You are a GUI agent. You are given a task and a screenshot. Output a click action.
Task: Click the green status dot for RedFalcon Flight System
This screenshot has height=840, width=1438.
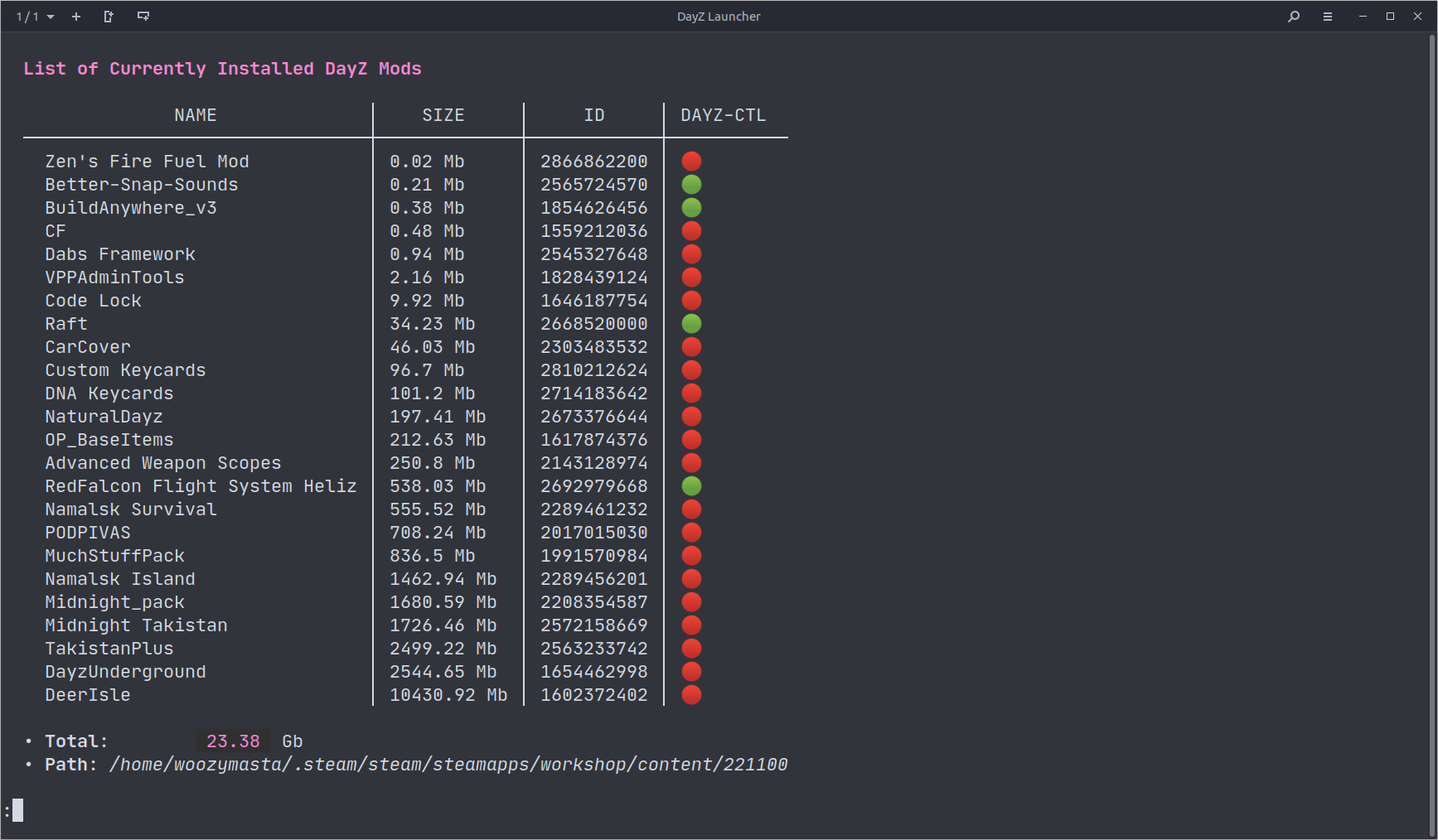tap(691, 486)
